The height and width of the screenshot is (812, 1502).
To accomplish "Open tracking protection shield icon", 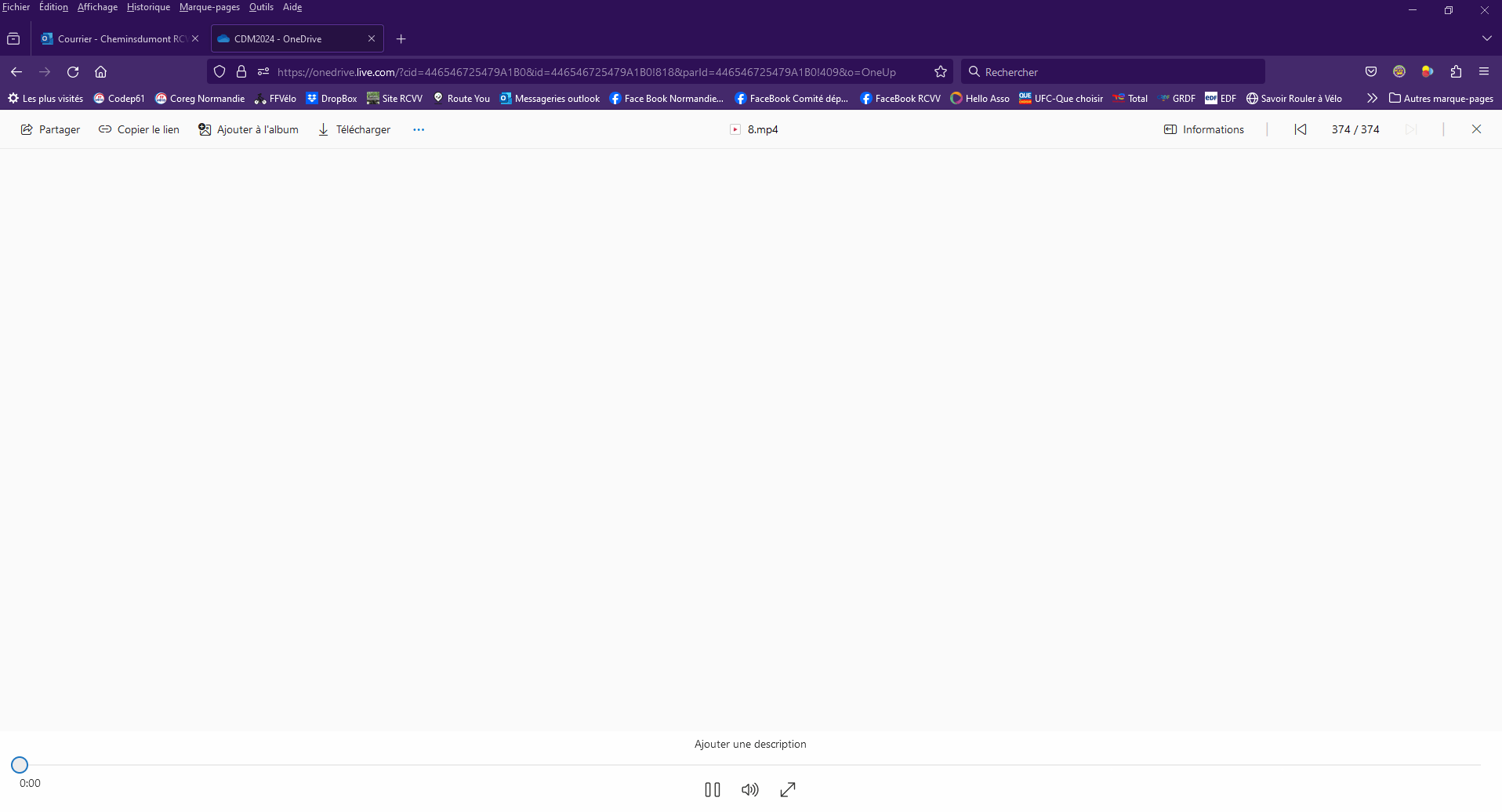I will point(219,71).
